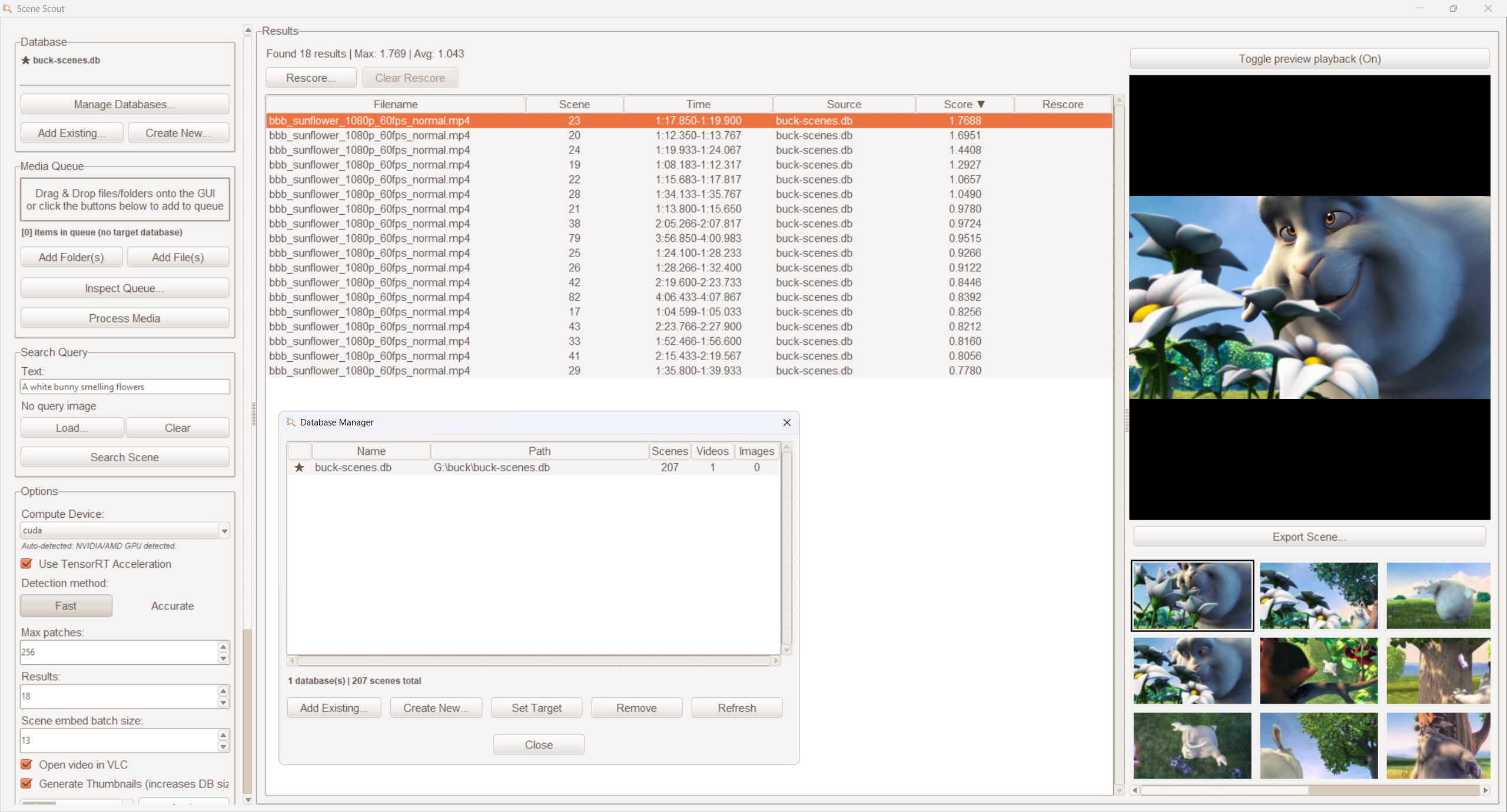Click the drag and drop files area
Viewport: 1507px width, 812px height.
click(x=125, y=199)
